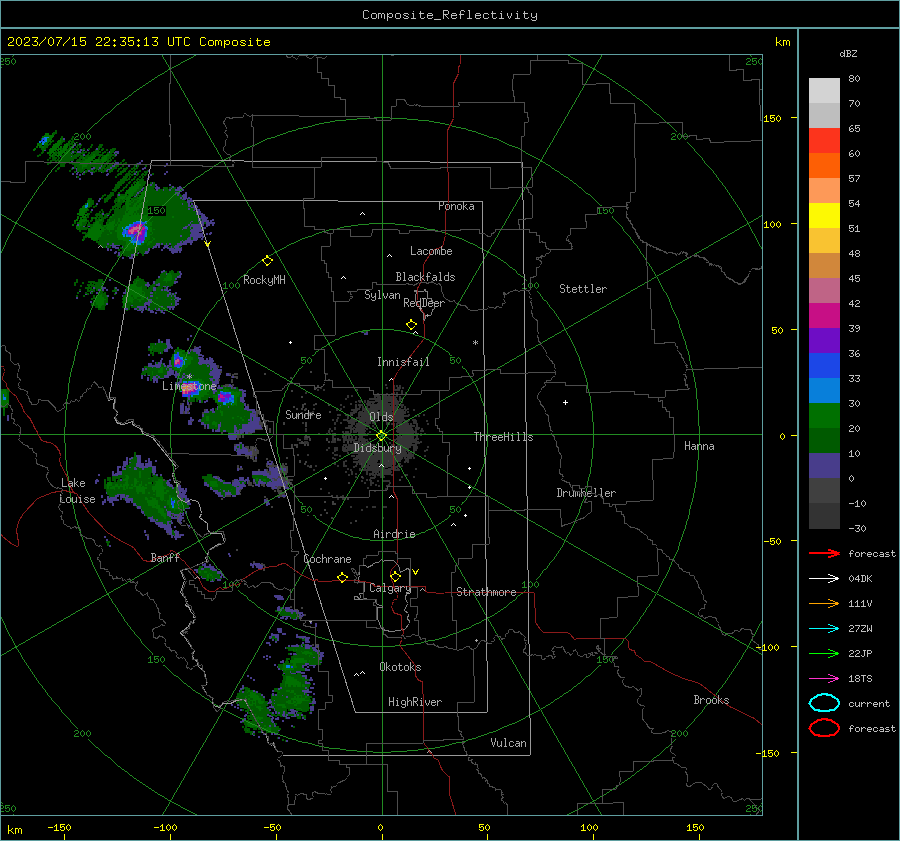This screenshot has width=900, height=841.
Task: Select the Lake Louise label
Action: pos(77,491)
